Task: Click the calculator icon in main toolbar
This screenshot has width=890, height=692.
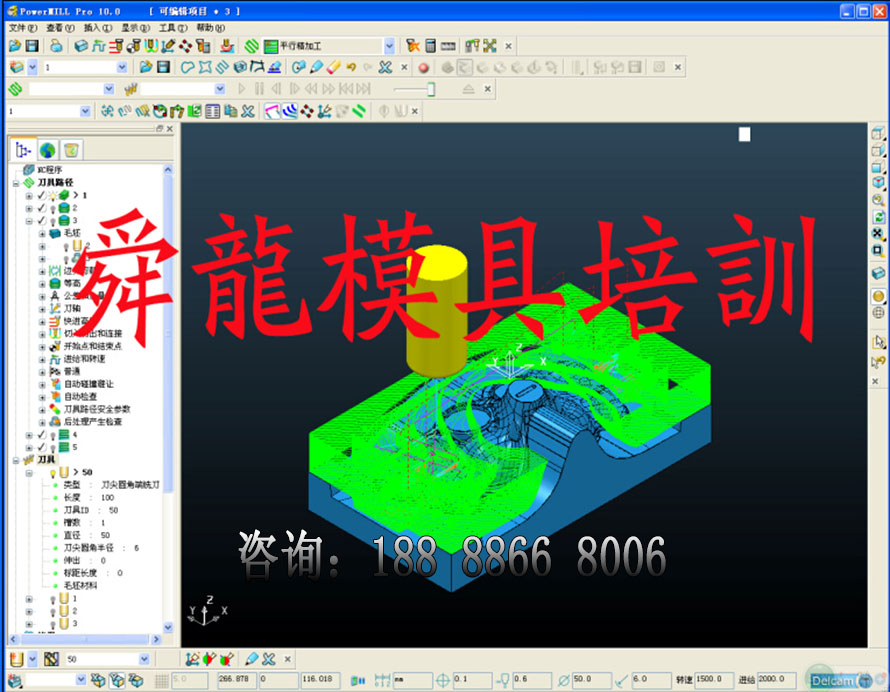Action: 430,46
